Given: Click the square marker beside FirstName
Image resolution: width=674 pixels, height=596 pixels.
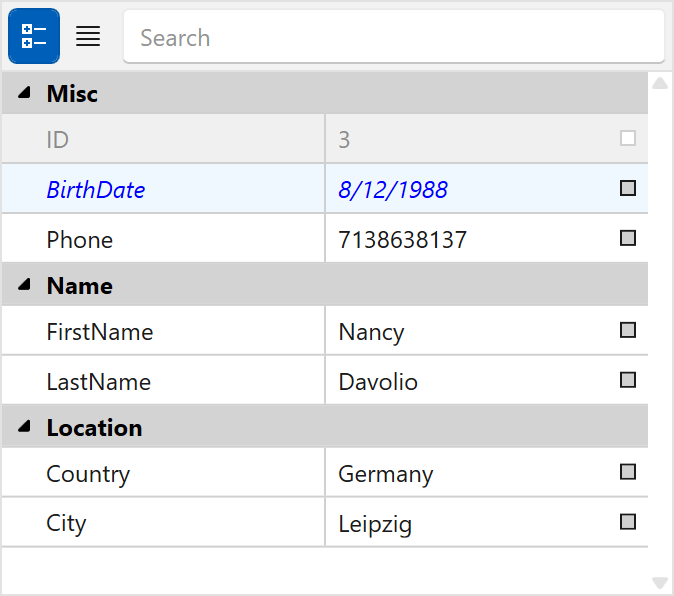Looking at the screenshot, I should [x=628, y=330].
